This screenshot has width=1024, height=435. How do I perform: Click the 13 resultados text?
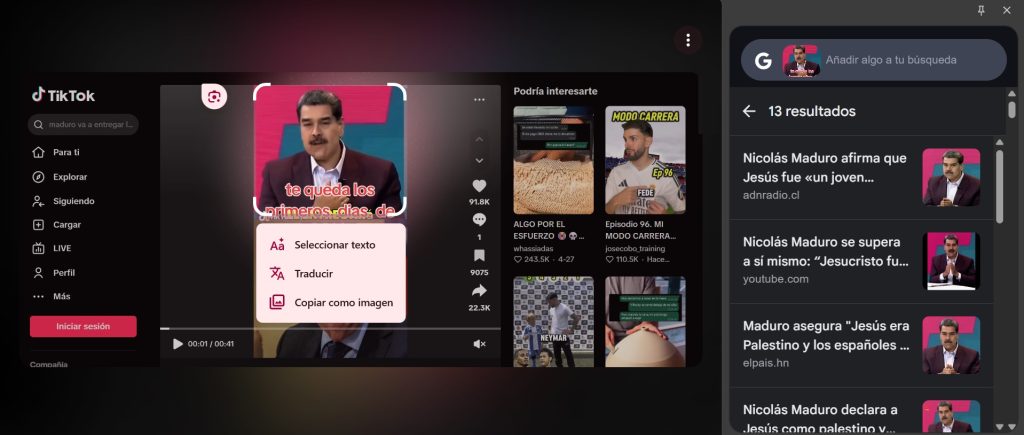[x=812, y=112]
